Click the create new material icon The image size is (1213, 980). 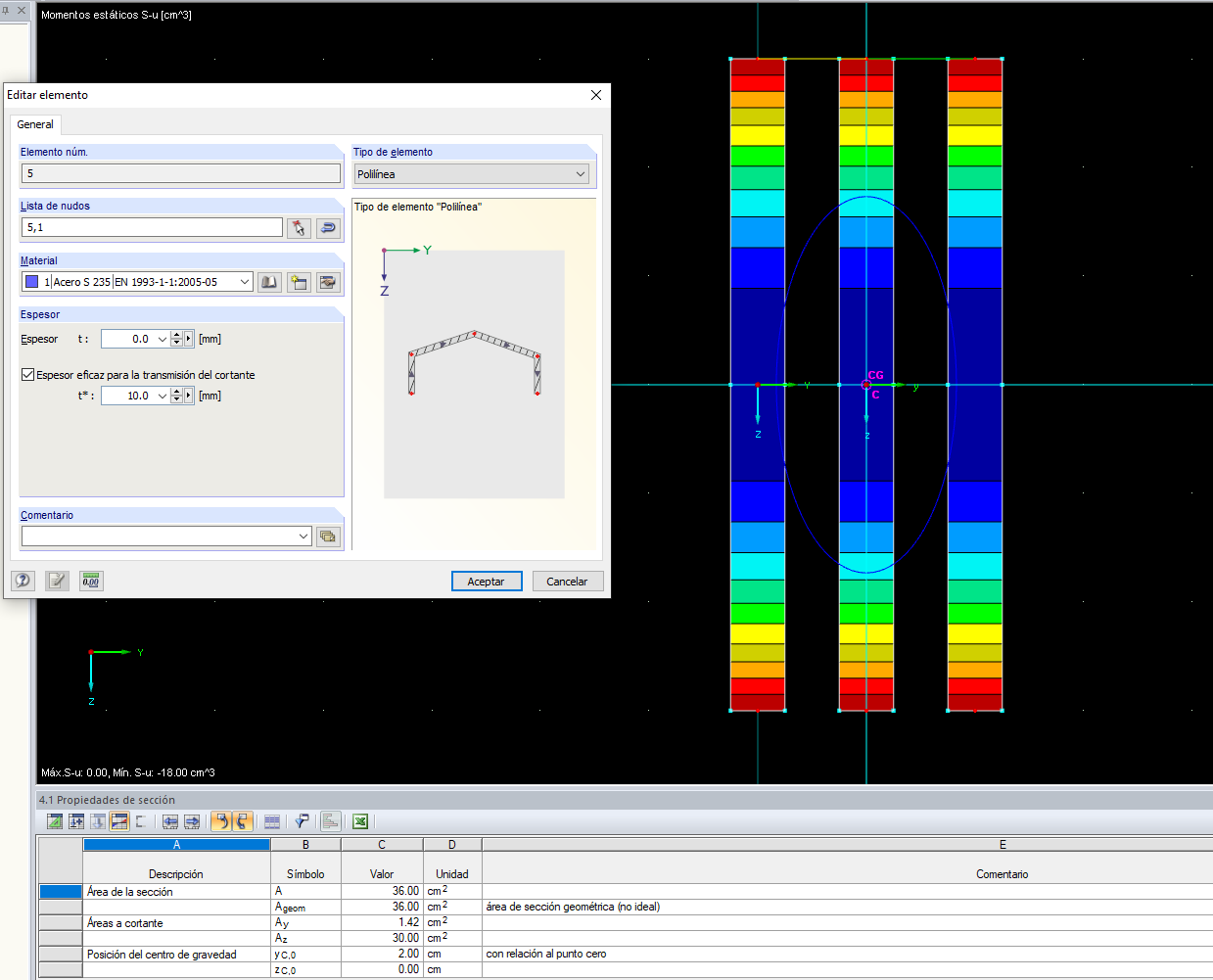(299, 283)
